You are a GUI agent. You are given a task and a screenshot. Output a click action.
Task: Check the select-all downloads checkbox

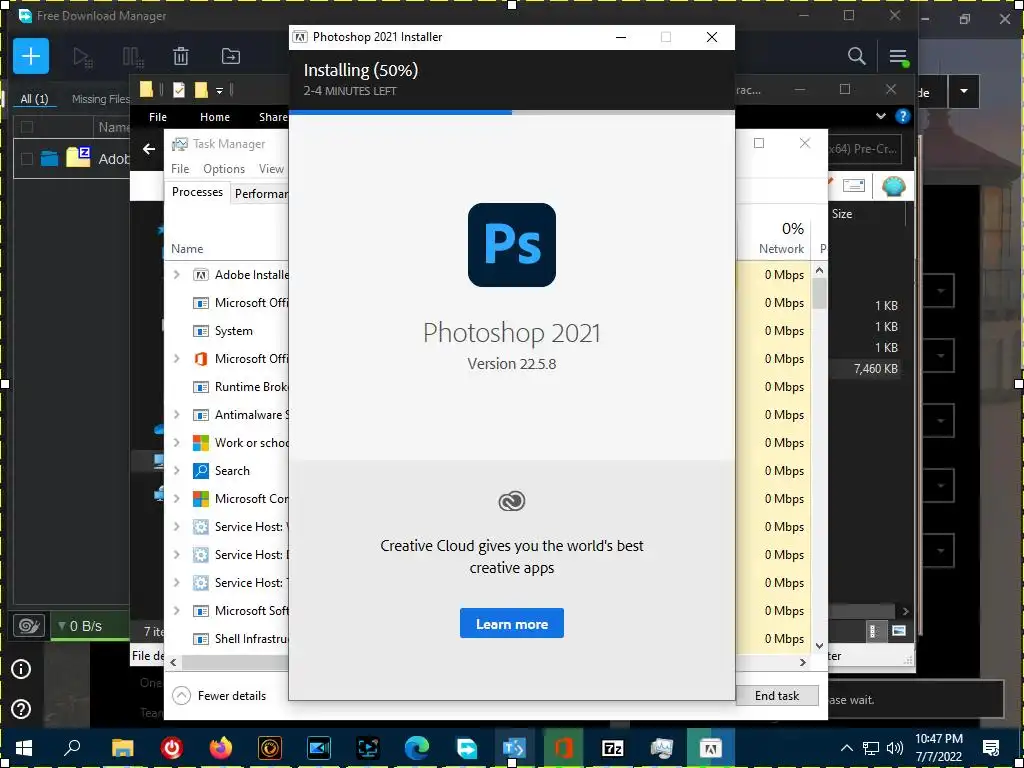(27, 127)
